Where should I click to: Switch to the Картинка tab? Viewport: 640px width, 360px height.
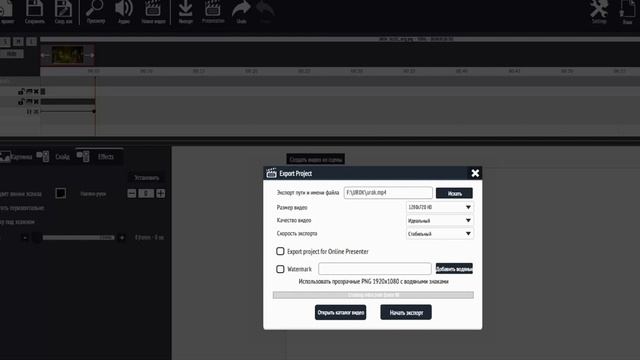pyautogui.click(x=16, y=156)
